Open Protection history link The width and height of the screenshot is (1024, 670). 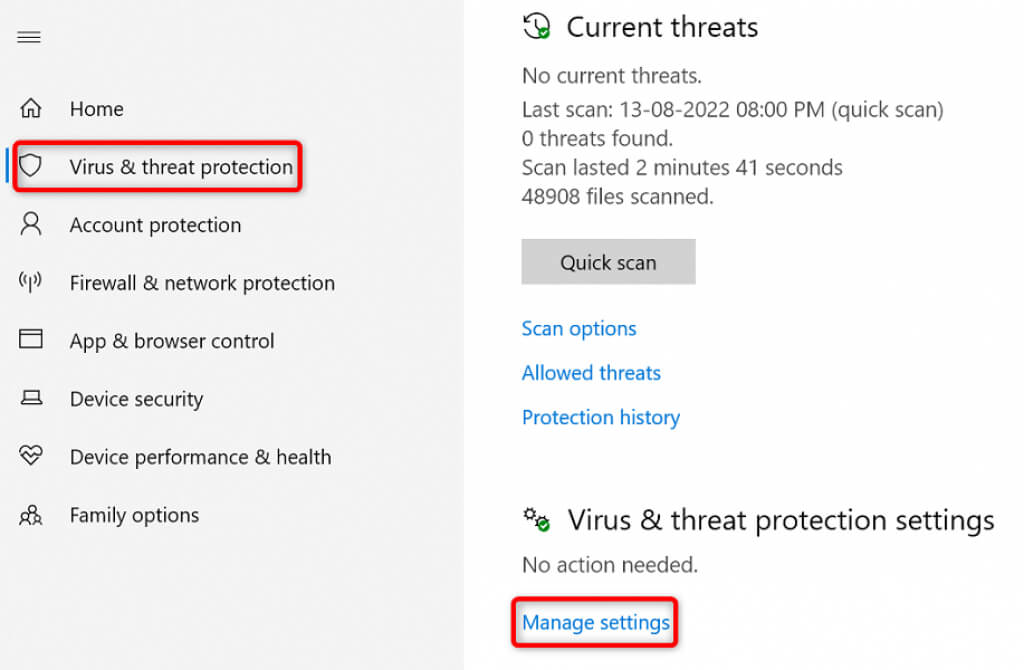pos(600,417)
